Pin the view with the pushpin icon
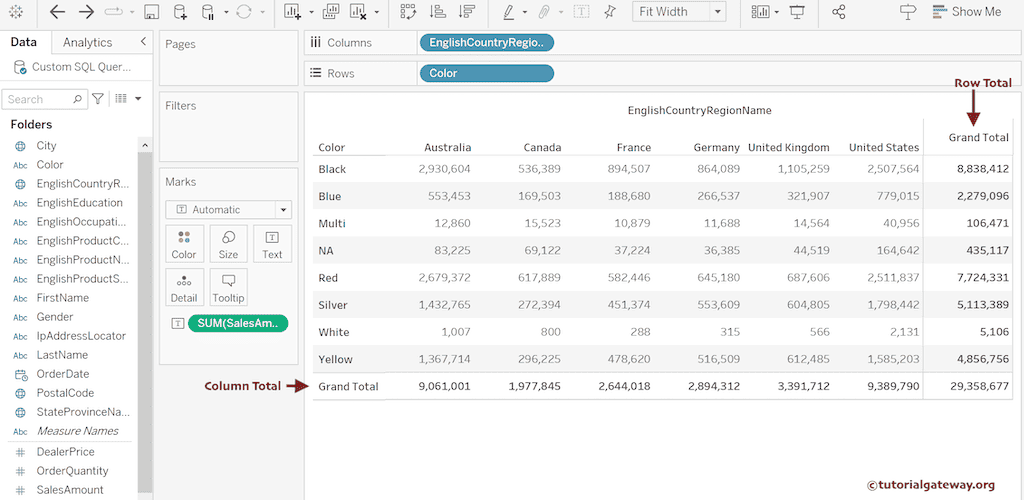Screen dimensions: 1024x500 pyautogui.click(x=610, y=12)
